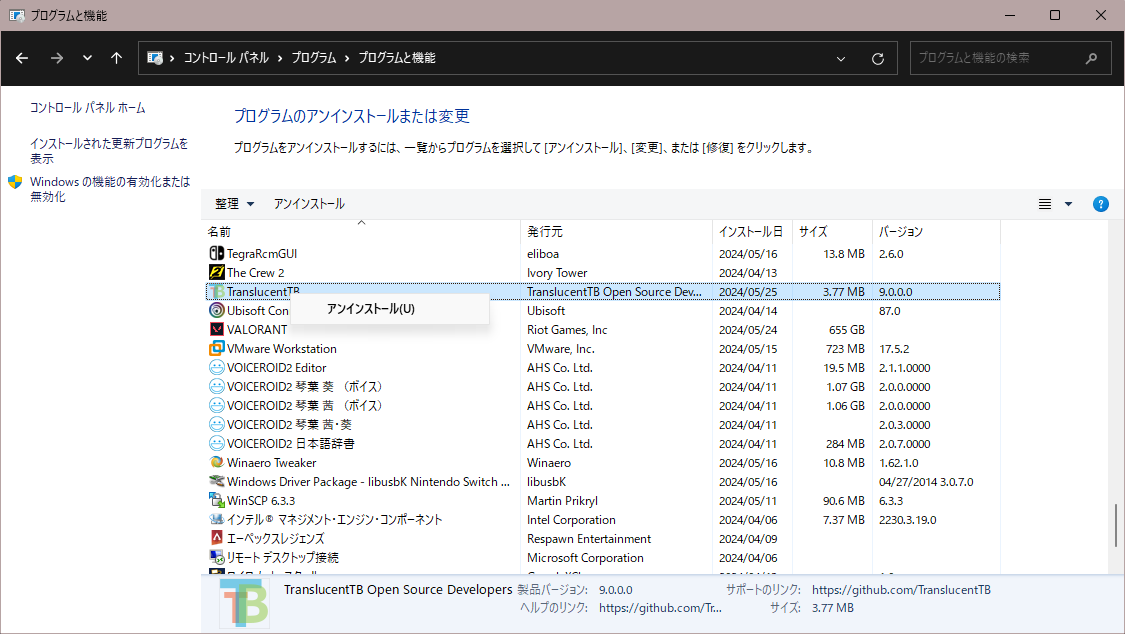1125x634 pixels.
Task: Click the control panel icon in address bar
Action: (154, 58)
